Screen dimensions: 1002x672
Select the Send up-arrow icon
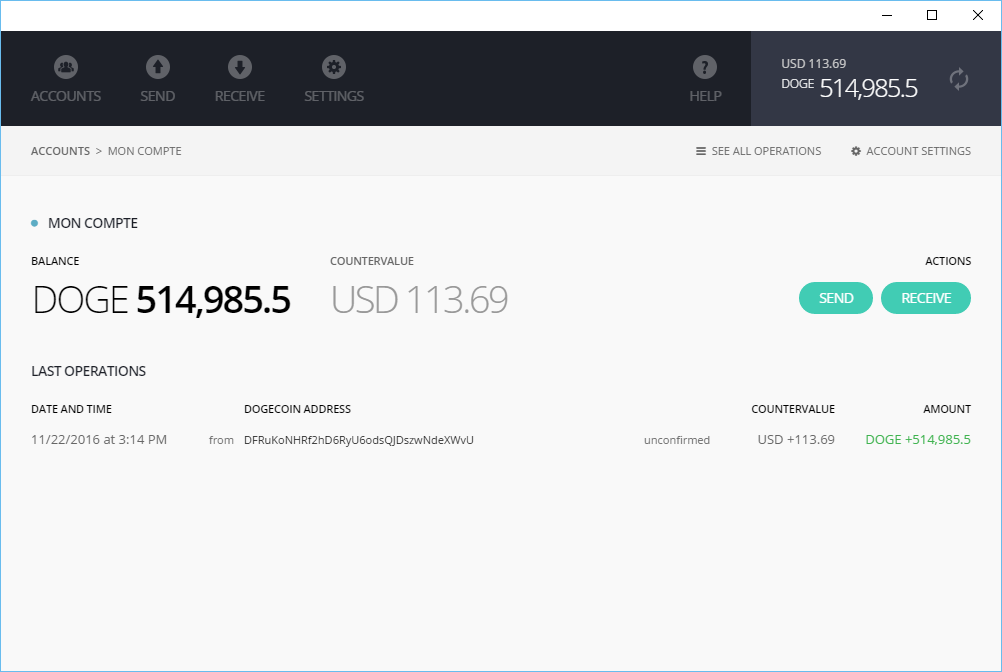click(x=158, y=66)
